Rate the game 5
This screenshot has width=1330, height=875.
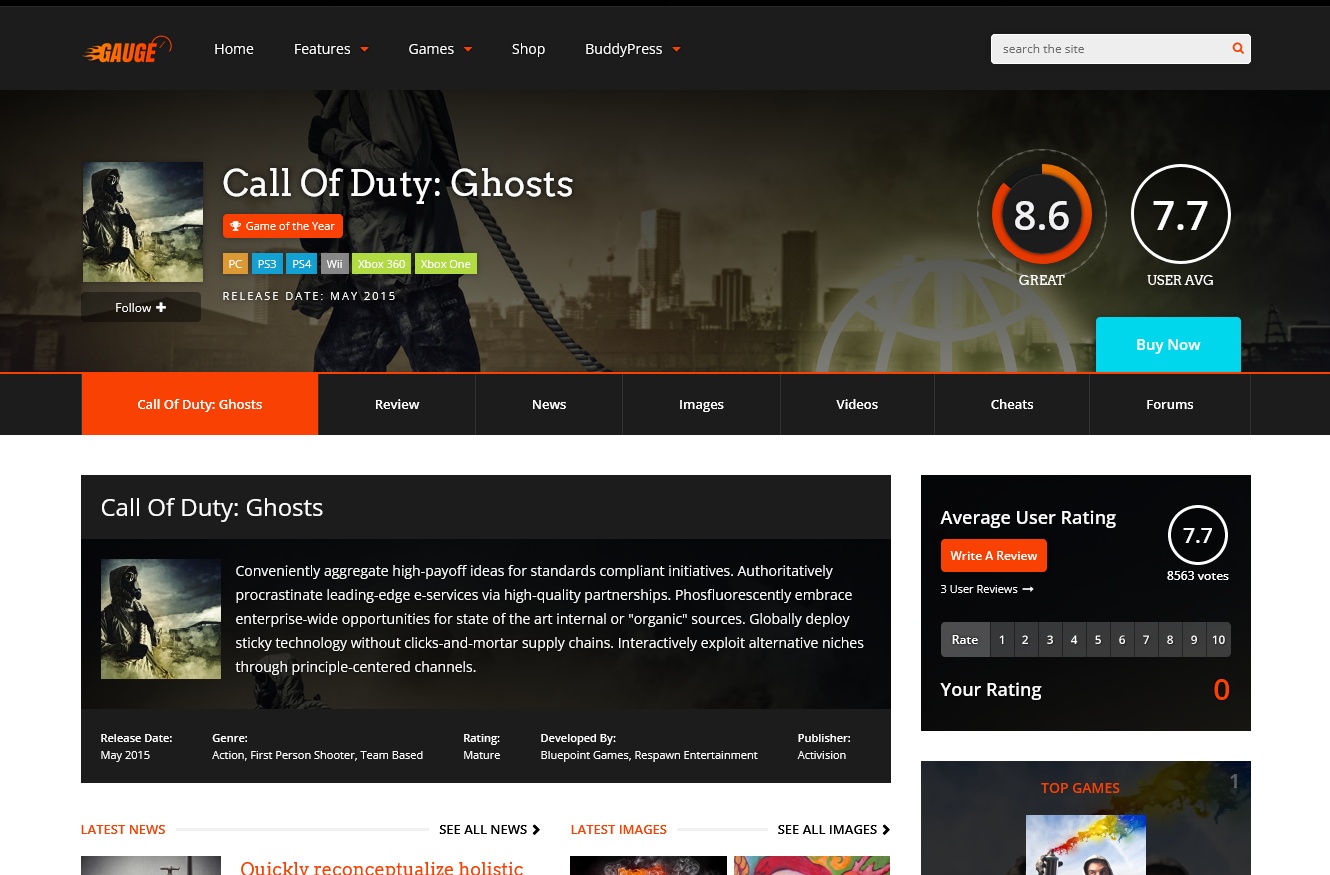point(1098,640)
